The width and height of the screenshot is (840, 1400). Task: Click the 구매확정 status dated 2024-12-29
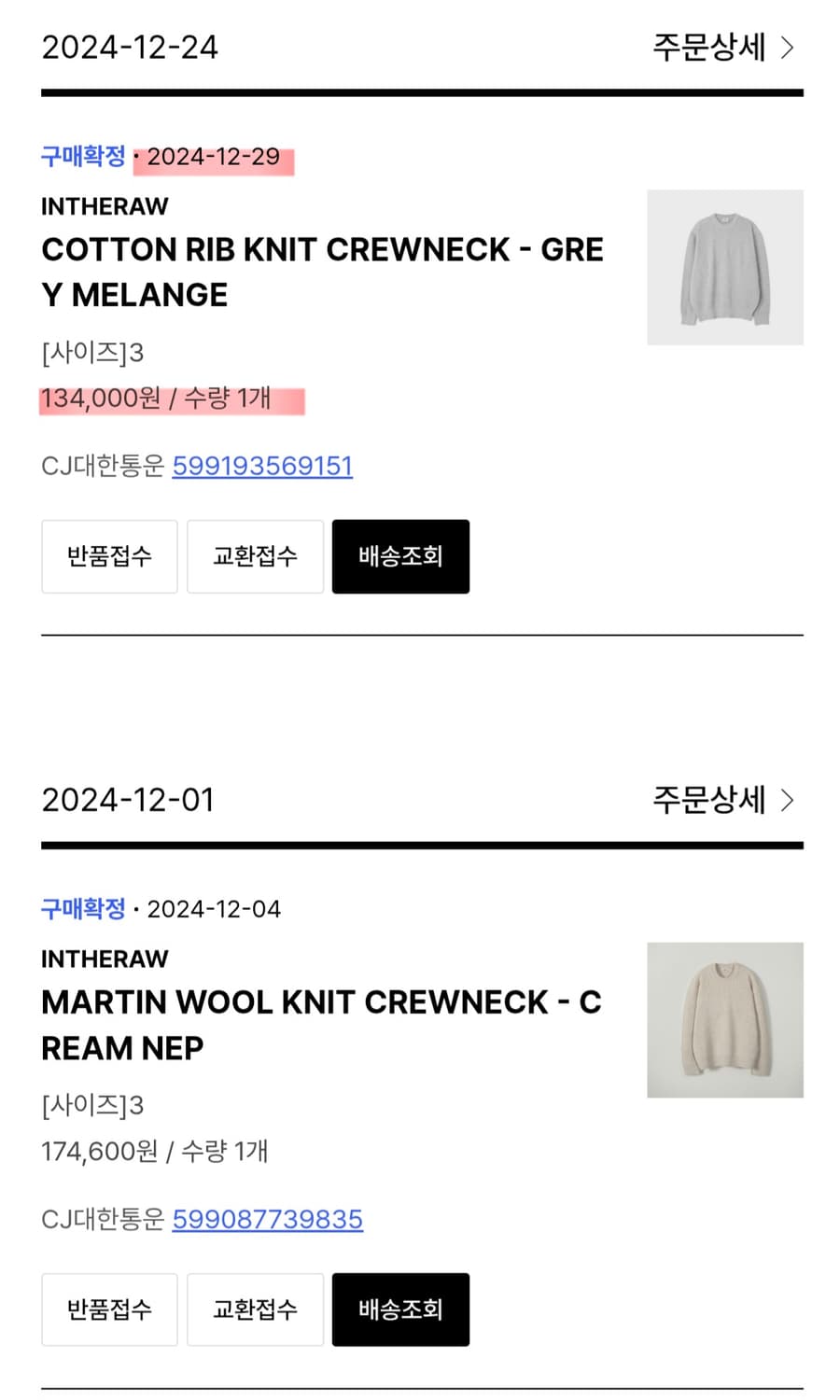pos(83,156)
